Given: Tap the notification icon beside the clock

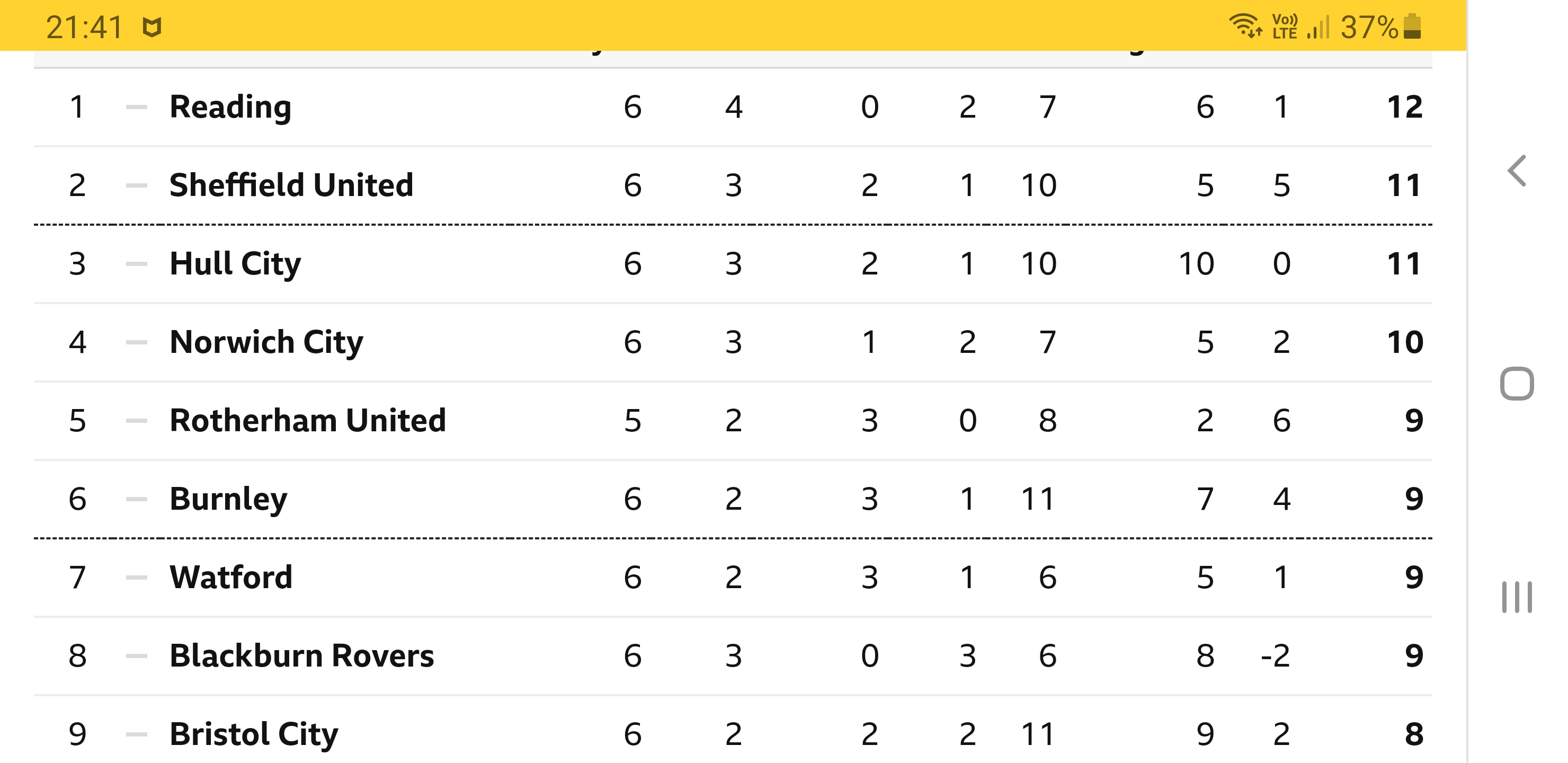Looking at the screenshot, I should 152,28.
